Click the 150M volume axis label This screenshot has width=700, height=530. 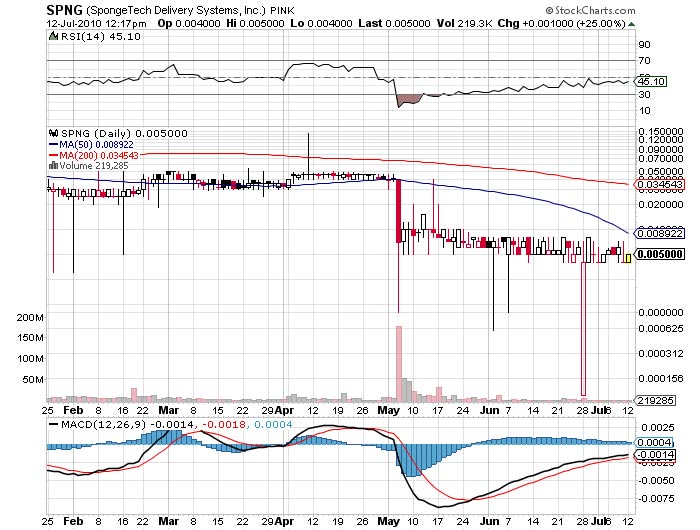coord(30,338)
